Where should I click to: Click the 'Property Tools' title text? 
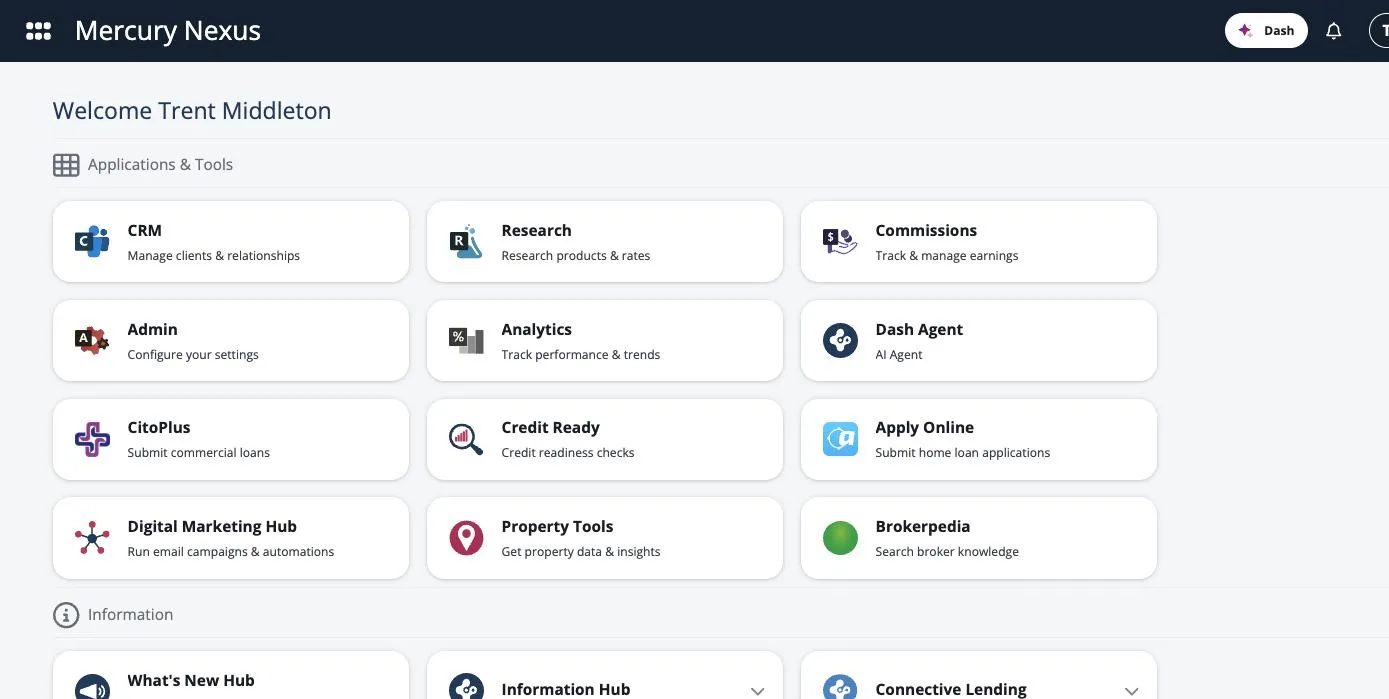pyautogui.click(x=557, y=526)
